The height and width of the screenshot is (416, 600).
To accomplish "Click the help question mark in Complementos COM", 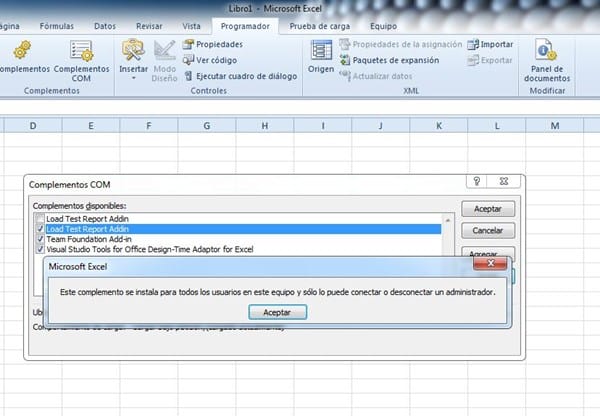I will 478,184.
